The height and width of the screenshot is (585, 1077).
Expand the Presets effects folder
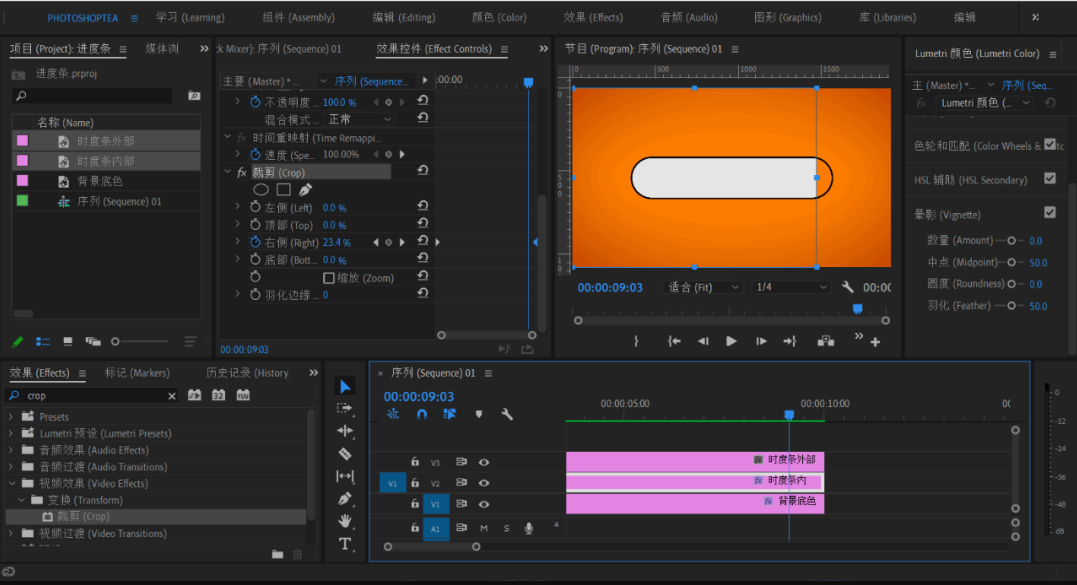point(12,417)
